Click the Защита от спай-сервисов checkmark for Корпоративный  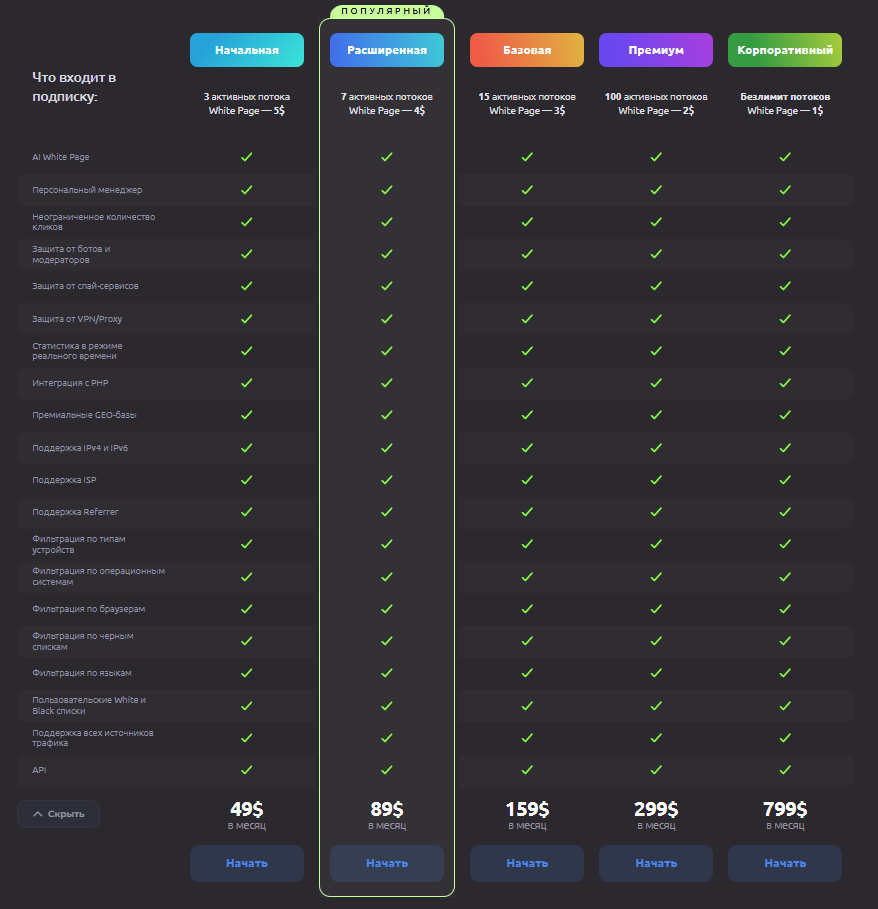tap(785, 286)
